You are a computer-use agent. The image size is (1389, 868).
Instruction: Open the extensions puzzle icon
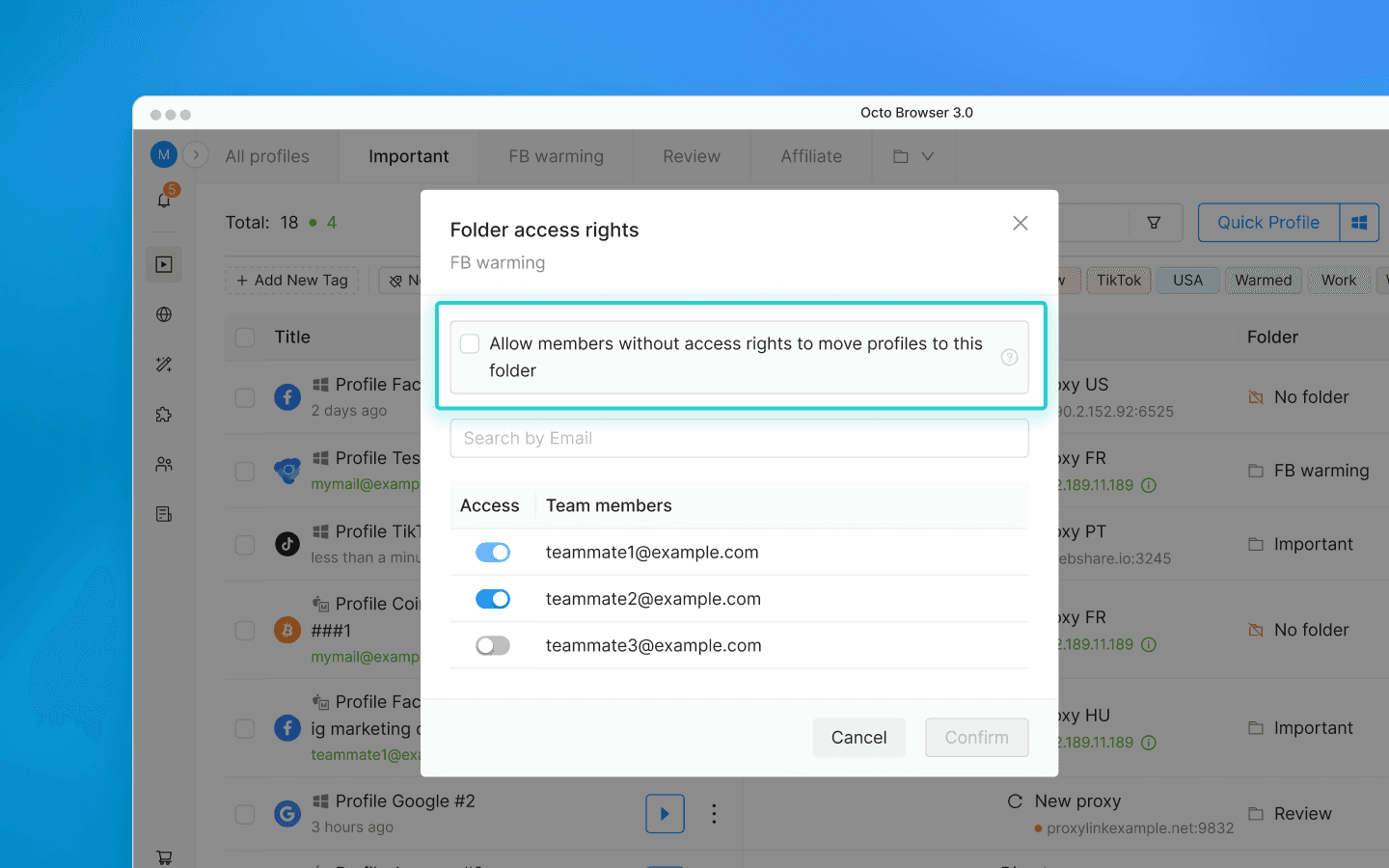click(164, 415)
